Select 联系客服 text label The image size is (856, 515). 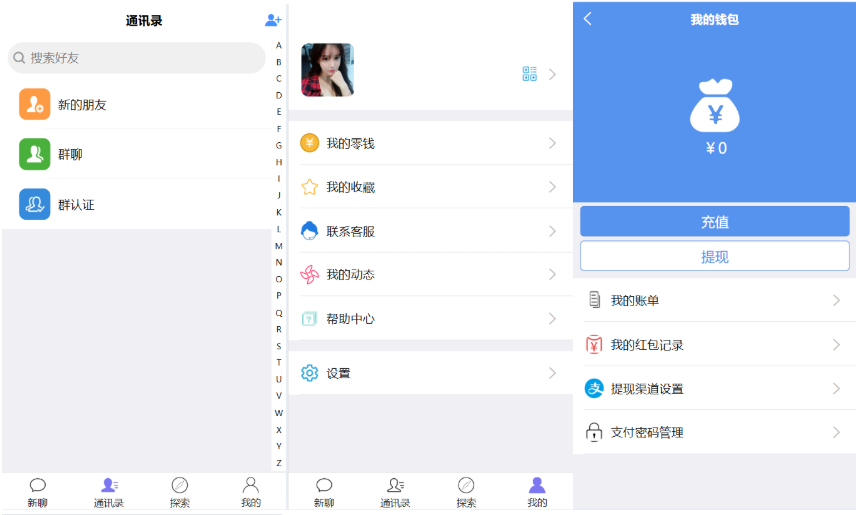tap(350, 232)
